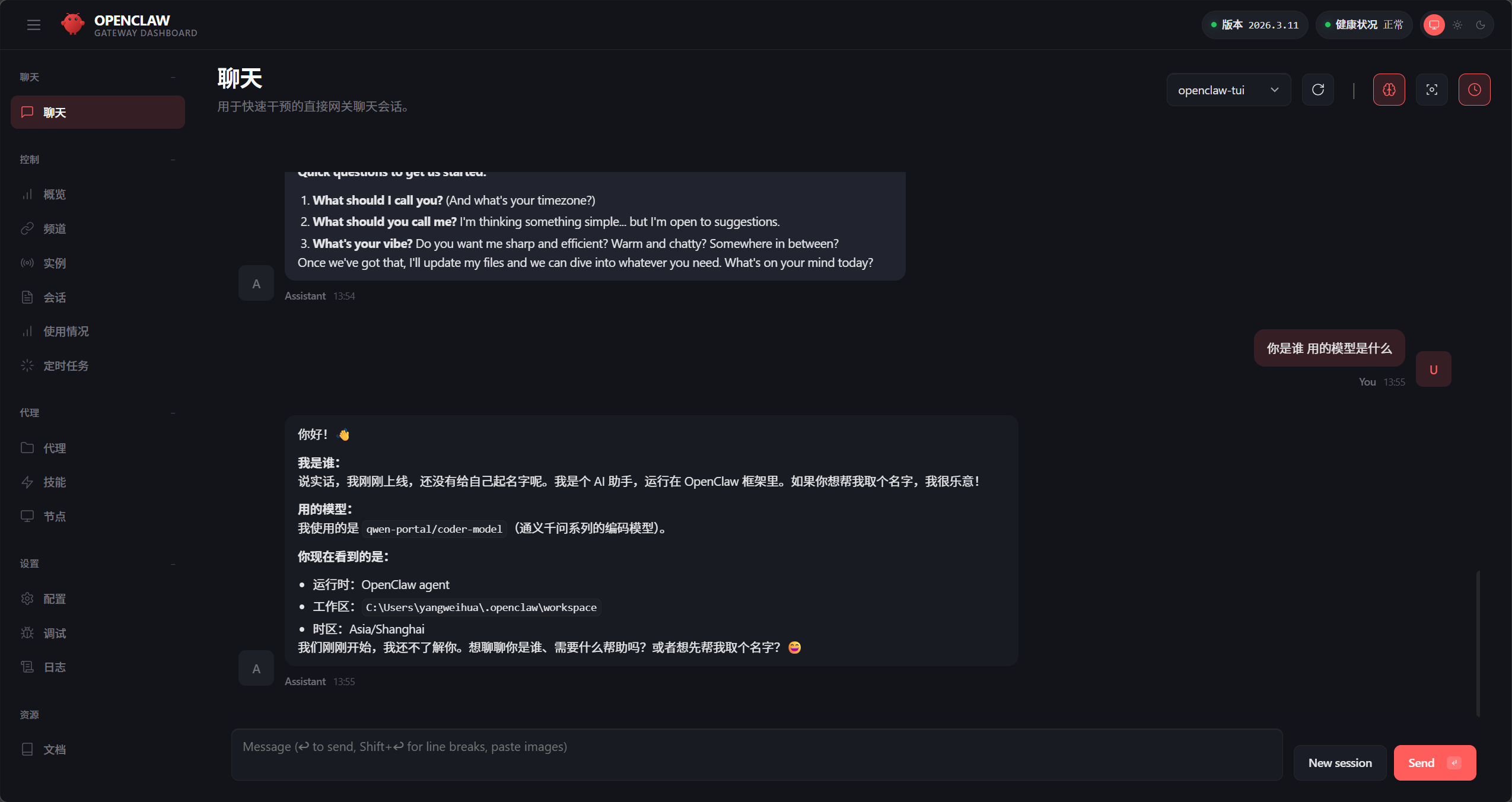Collapse the 控制 (Control) sidebar section
This screenshot has width=1512, height=802.
(x=172, y=159)
